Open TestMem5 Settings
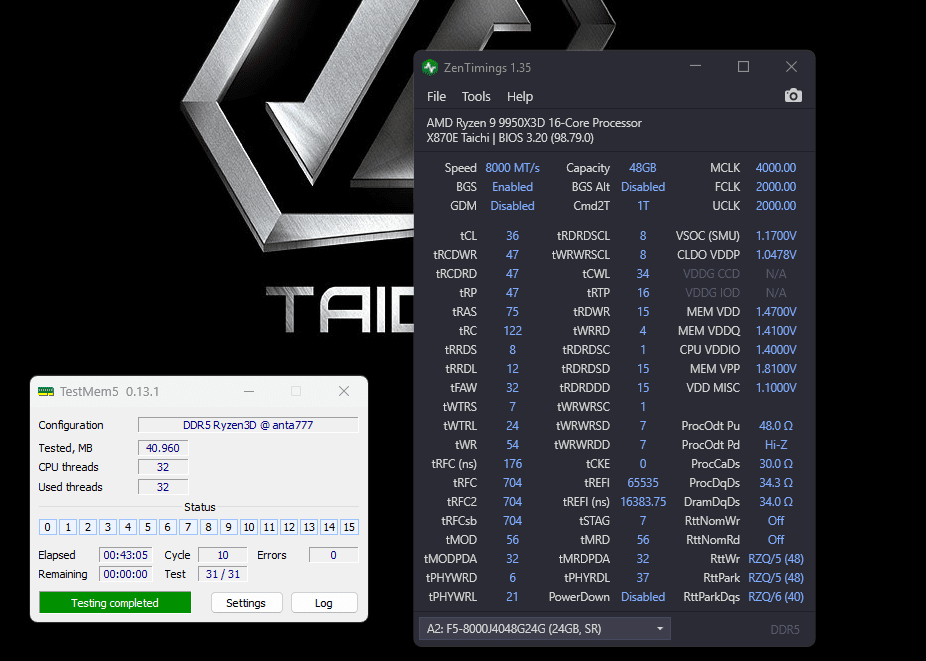Image resolution: width=926 pixels, height=661 pixels. pyautogui.click(x=246, y=603)
